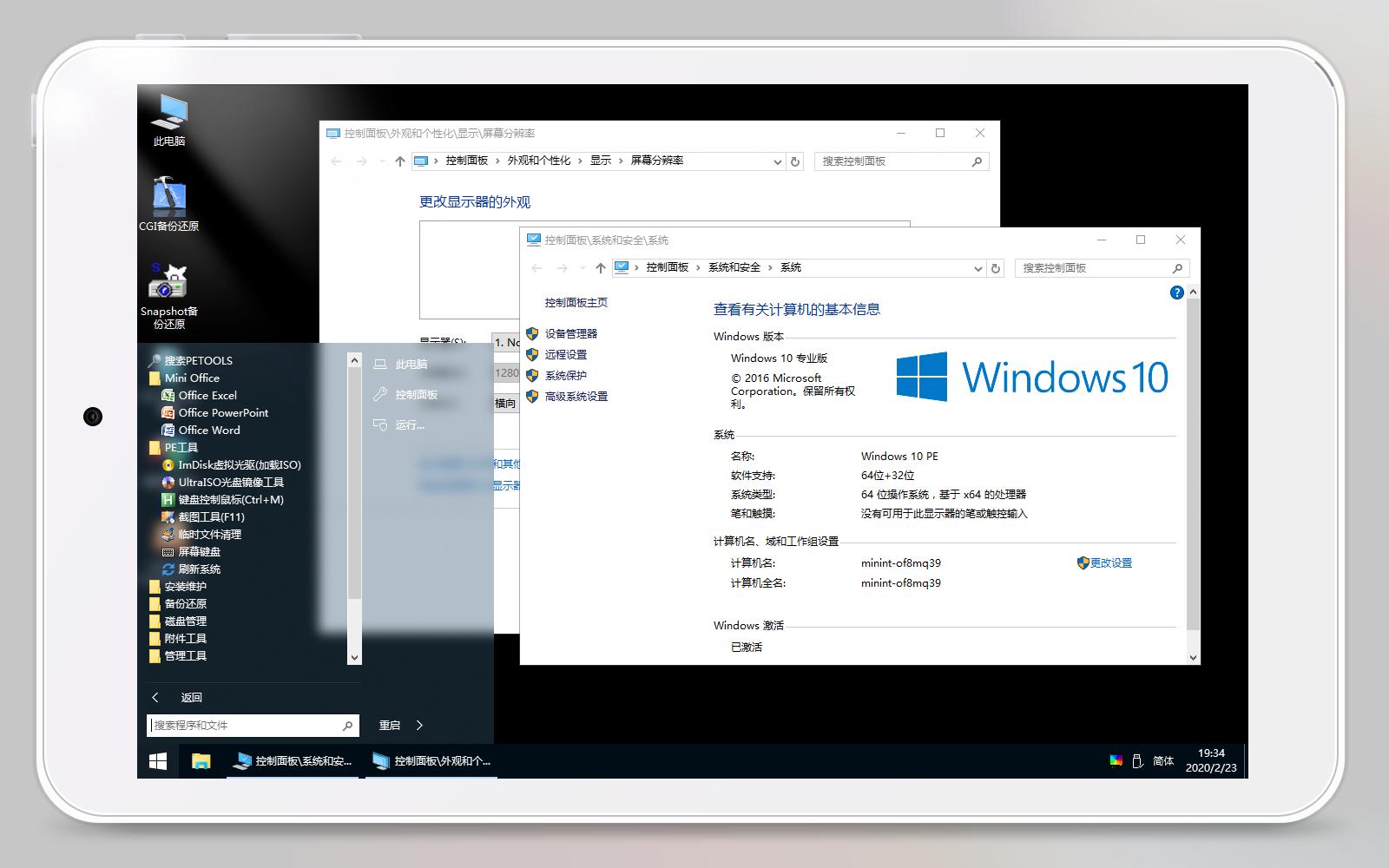Expand the breadcrumb chevron after 系统和安全
The width and height of the screenshot is (1389, 868).
click(x=771, y=267)
